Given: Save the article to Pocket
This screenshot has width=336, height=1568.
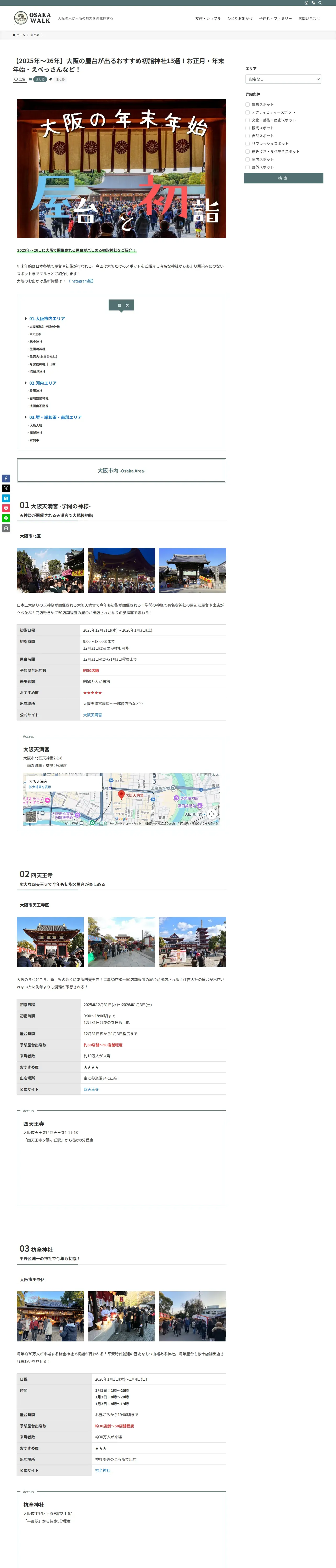Looking at the screenshot, I should (6, 508).
